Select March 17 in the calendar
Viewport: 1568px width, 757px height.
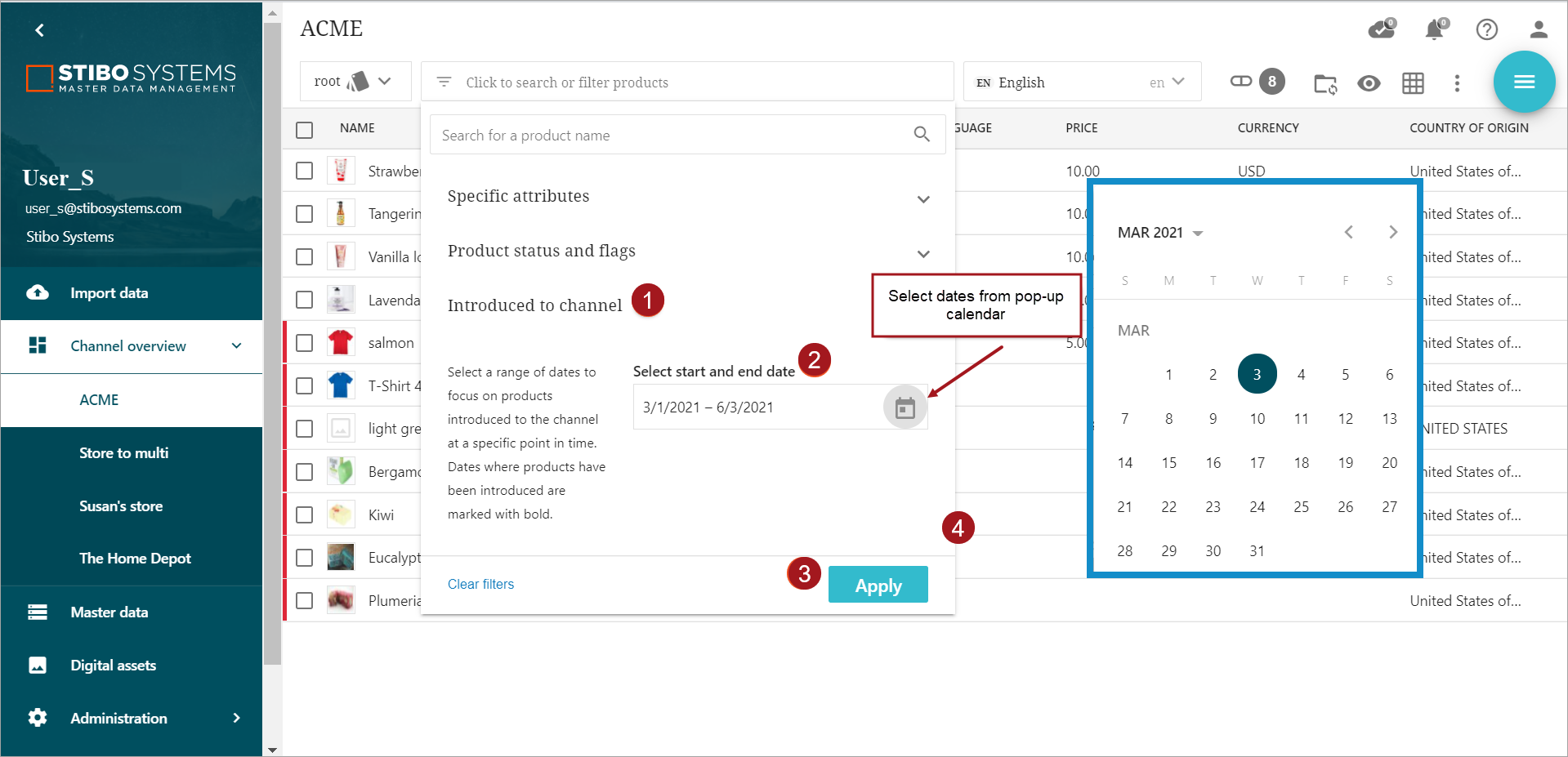1257,463
